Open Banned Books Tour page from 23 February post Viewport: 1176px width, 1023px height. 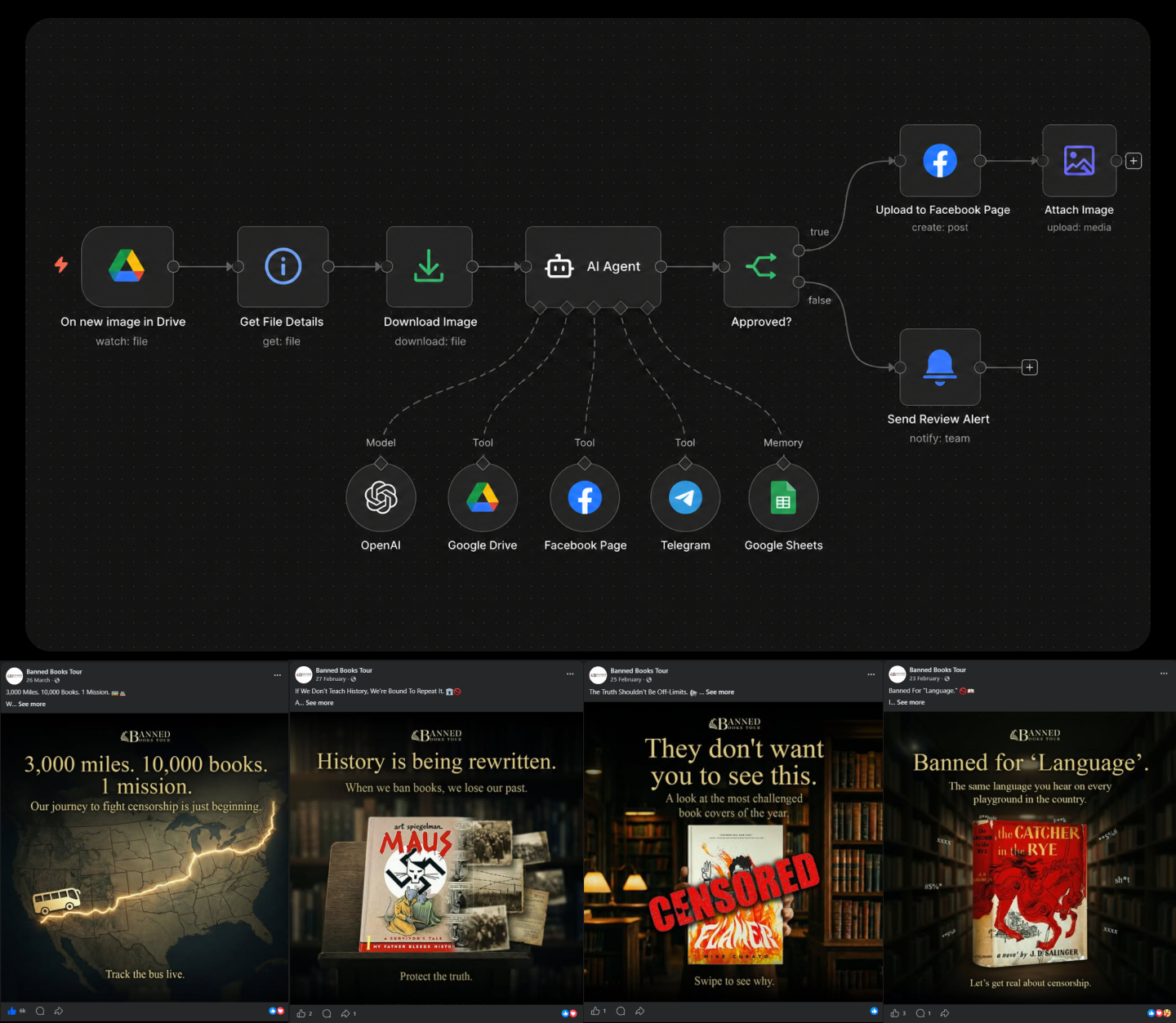938,670
